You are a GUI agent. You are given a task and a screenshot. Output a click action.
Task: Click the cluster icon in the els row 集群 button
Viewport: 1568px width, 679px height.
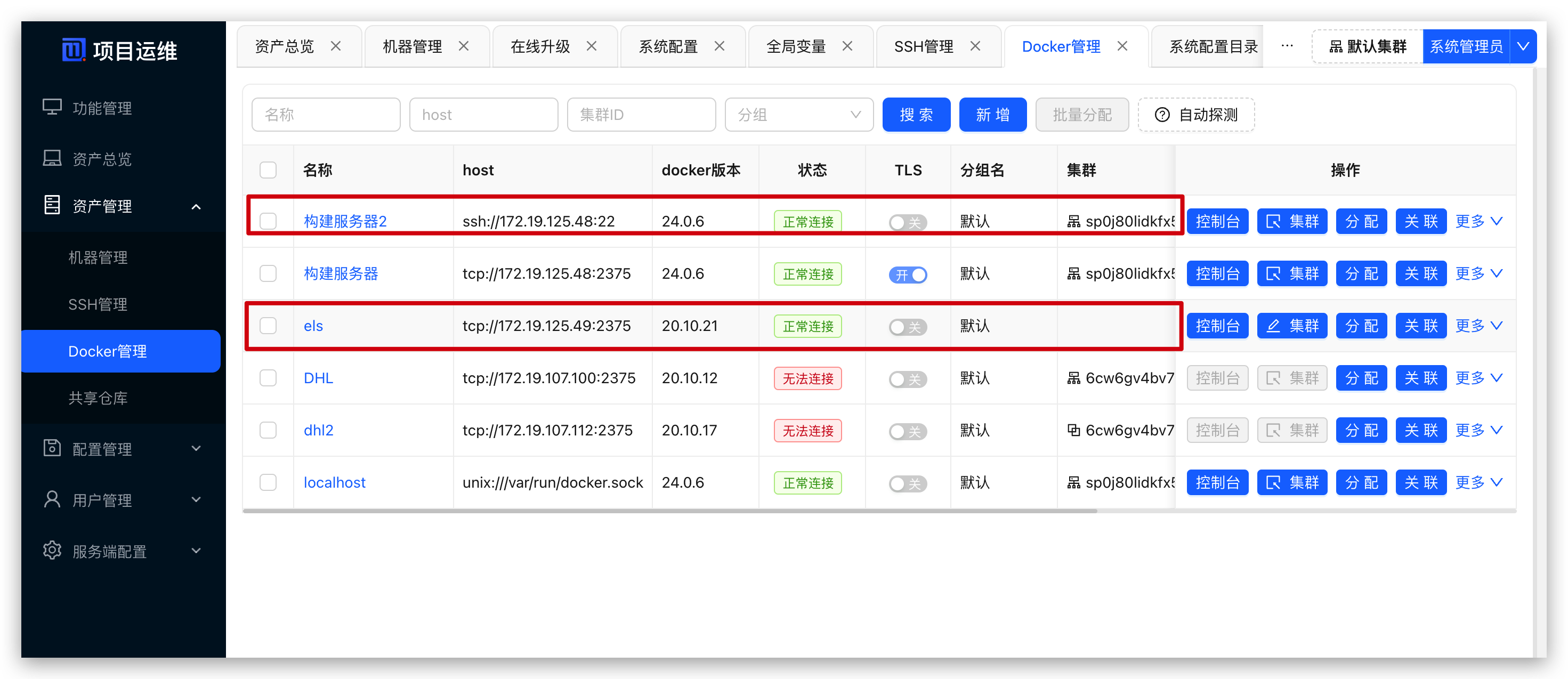1273,326
